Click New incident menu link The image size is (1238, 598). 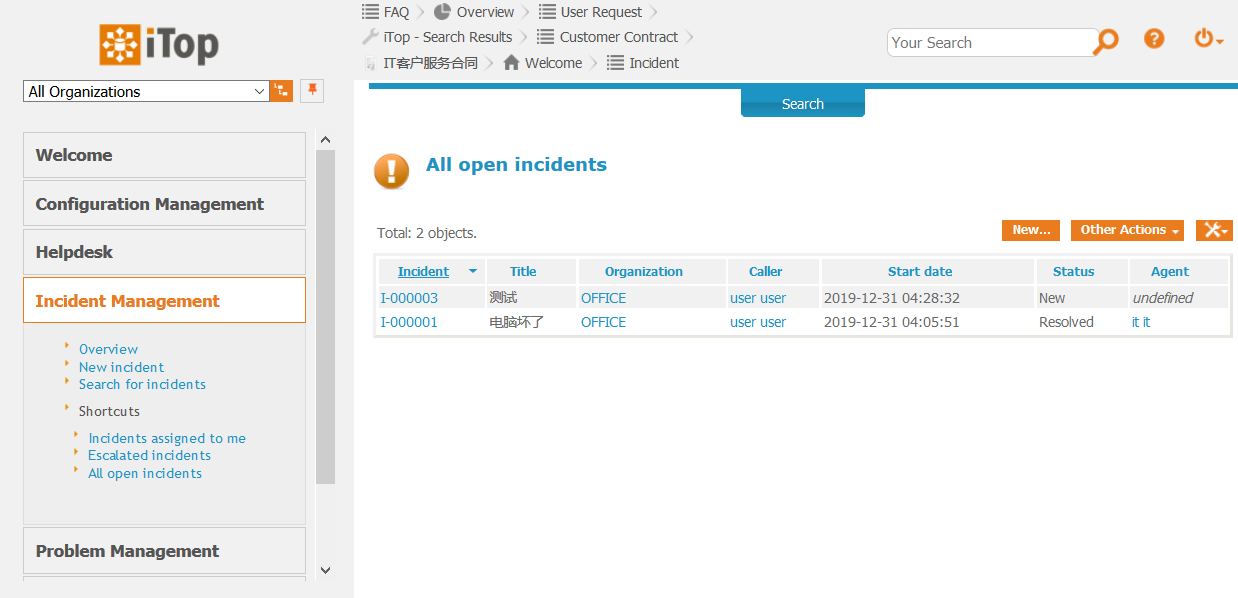121,367
